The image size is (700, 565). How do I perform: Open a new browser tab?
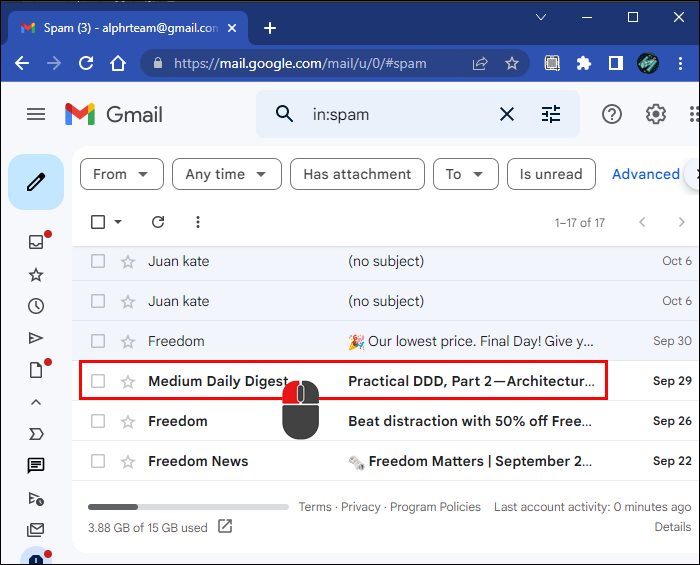tap(269, 28)
